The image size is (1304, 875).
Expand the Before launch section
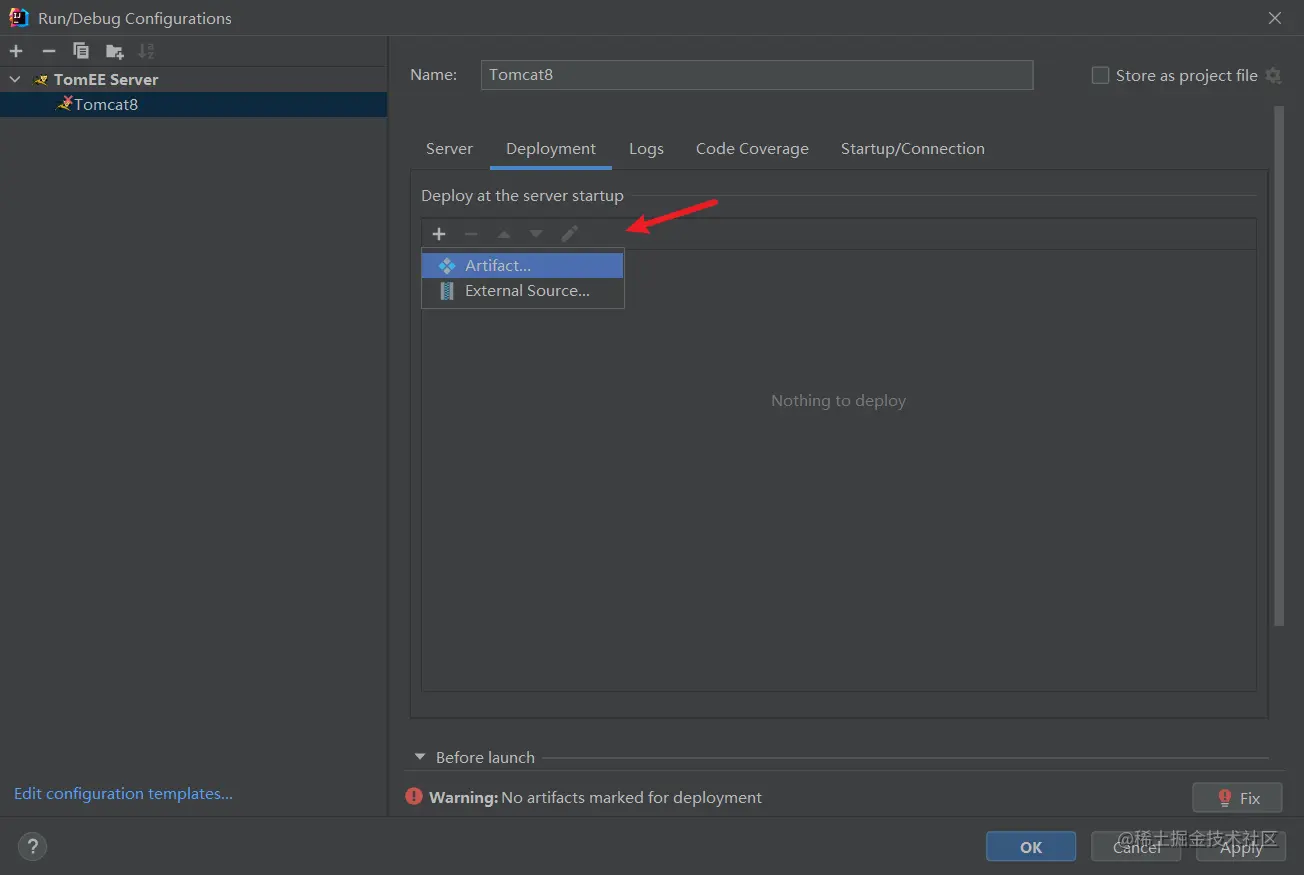click(420, 758)
